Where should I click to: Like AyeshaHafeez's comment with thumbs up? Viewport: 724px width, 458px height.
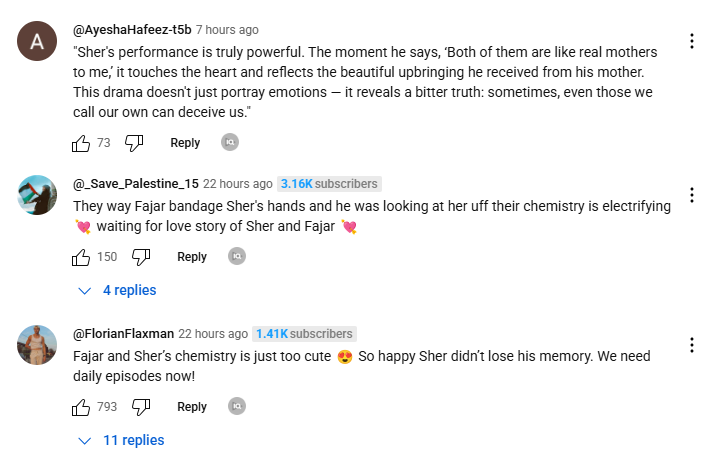click(x=82, y=143)
